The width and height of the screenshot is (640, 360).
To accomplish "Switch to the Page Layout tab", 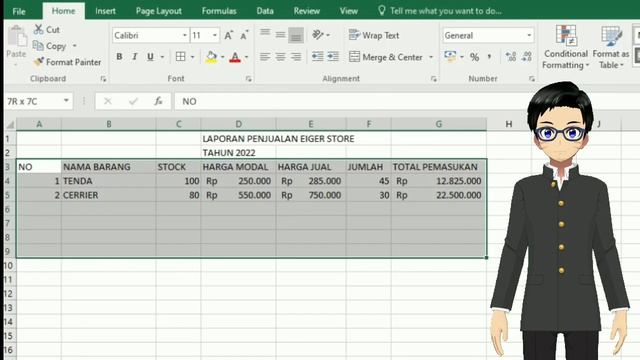I will point(158,11).
